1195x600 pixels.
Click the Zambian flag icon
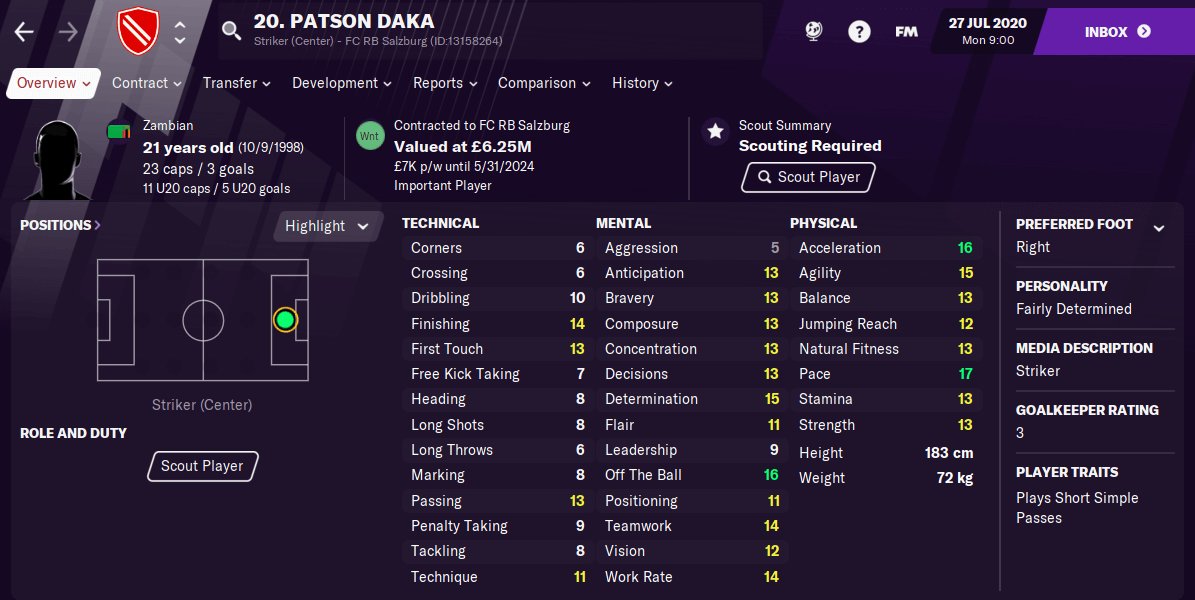pyautogui.click(x=119, y=132)
